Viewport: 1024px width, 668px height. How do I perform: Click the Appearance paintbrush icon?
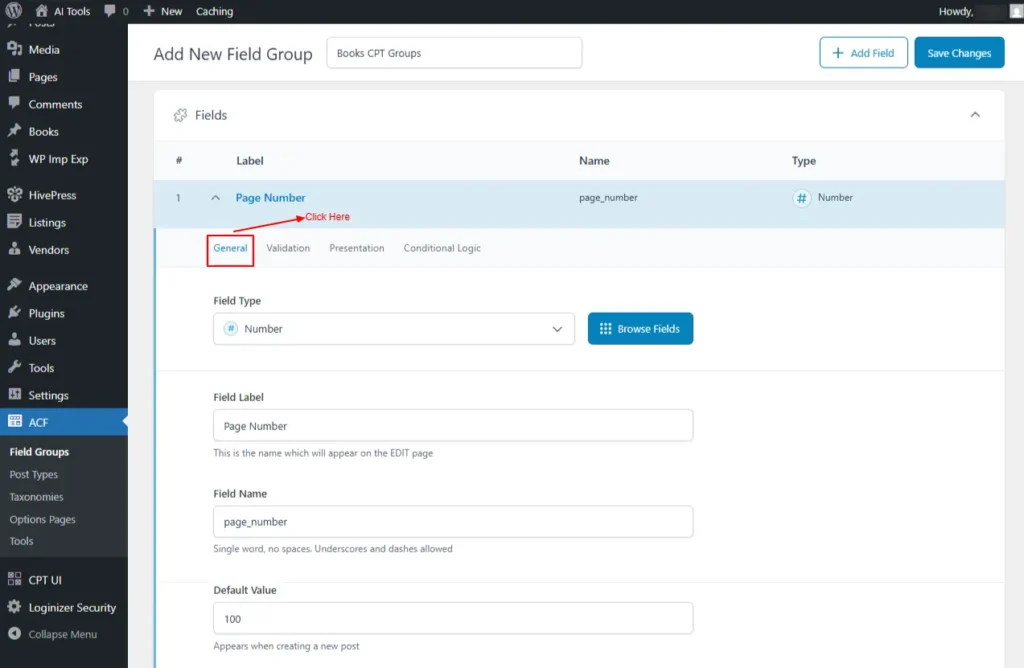click(x=14, y=286)
